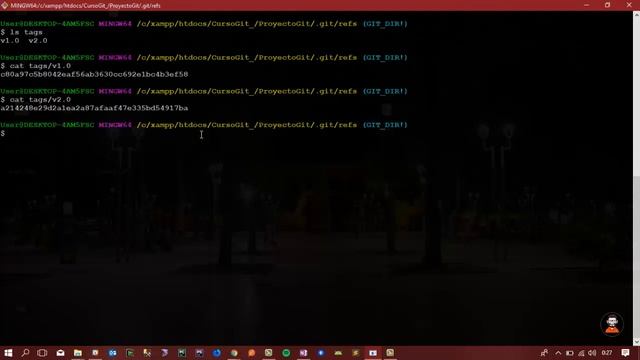
Task: Open network connections tray icon
Action: coord(581,353)
